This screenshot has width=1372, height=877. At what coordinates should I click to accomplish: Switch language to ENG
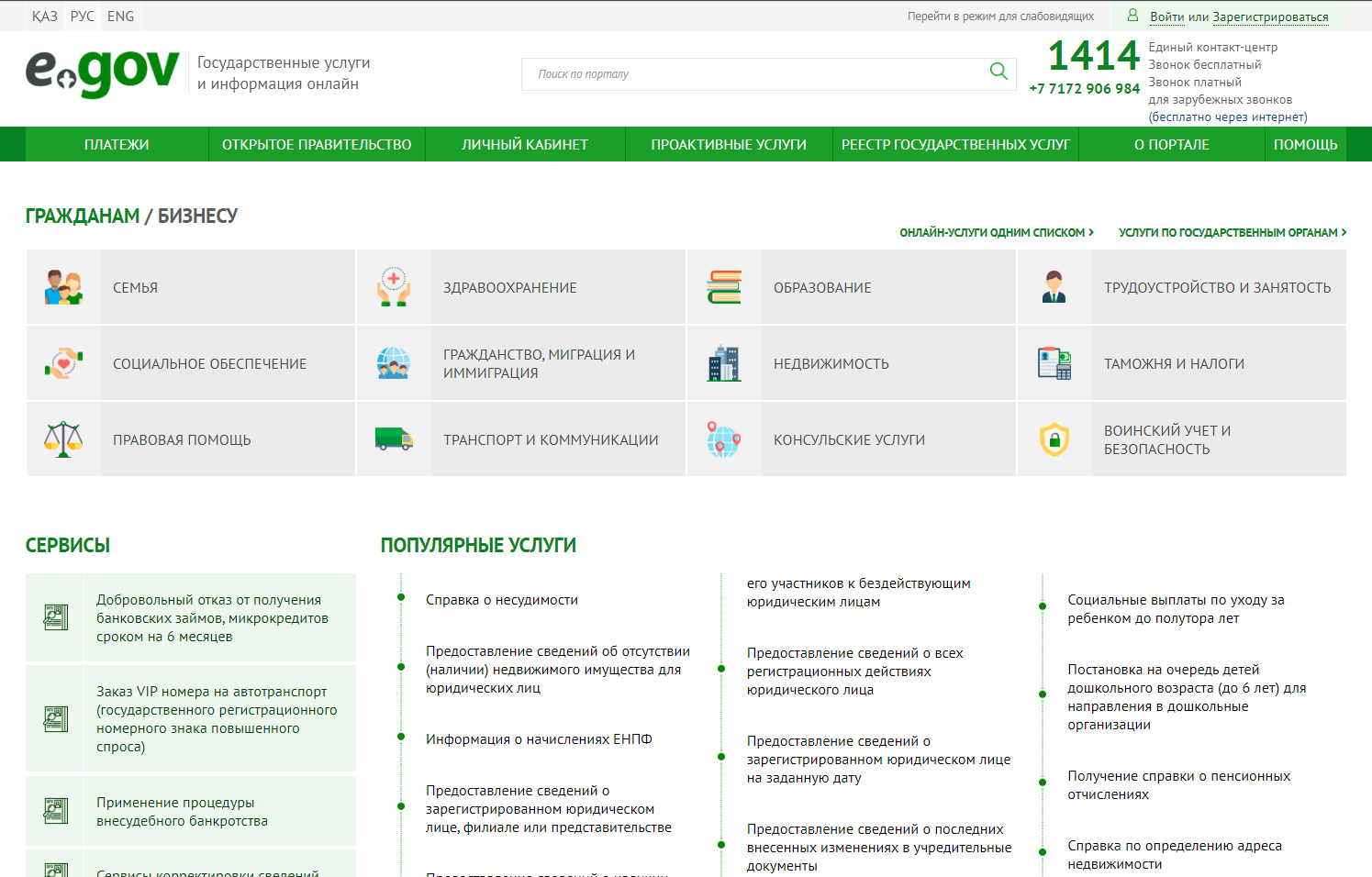[x=120, y=17]
